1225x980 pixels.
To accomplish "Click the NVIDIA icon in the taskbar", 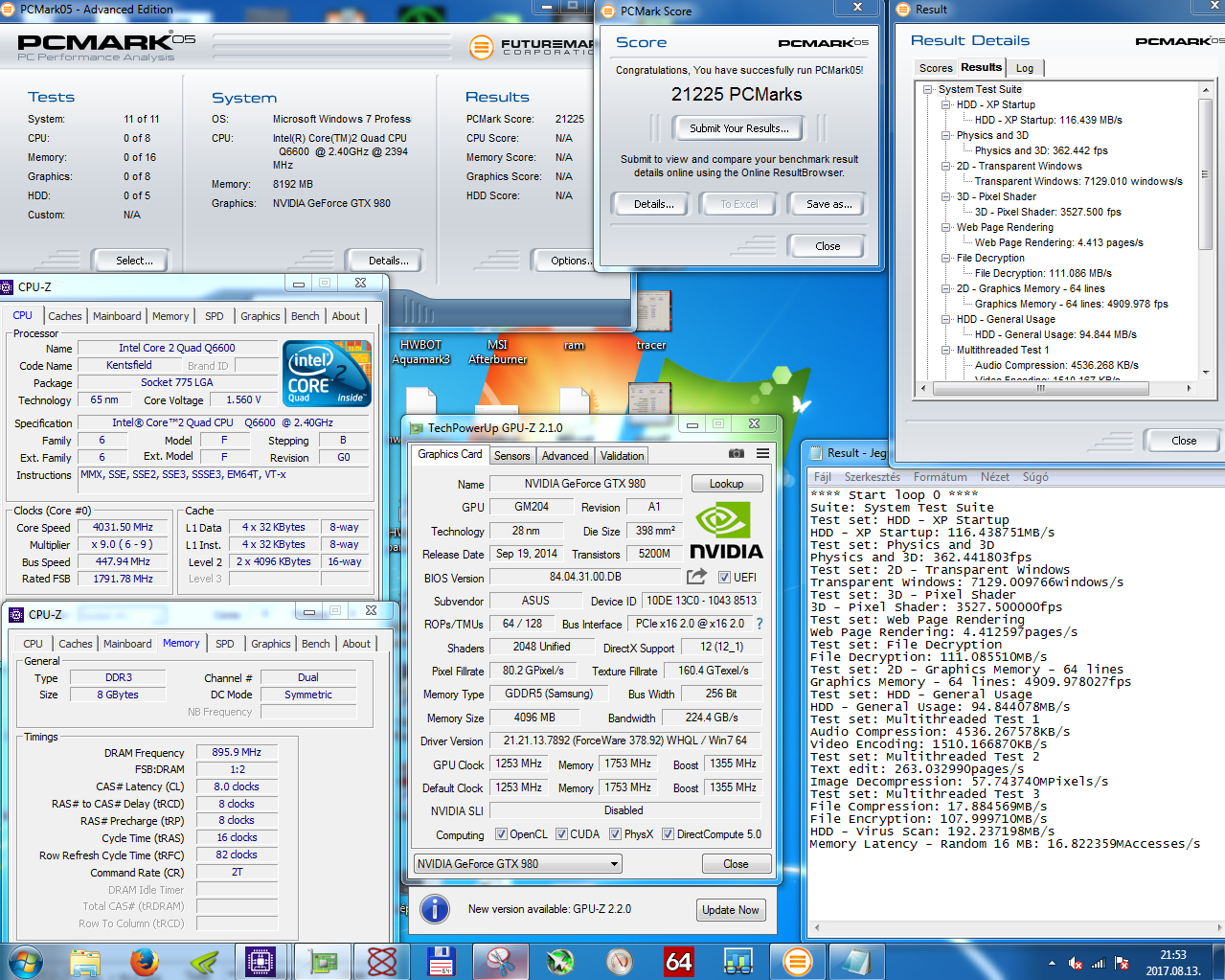I will [203, 961].
